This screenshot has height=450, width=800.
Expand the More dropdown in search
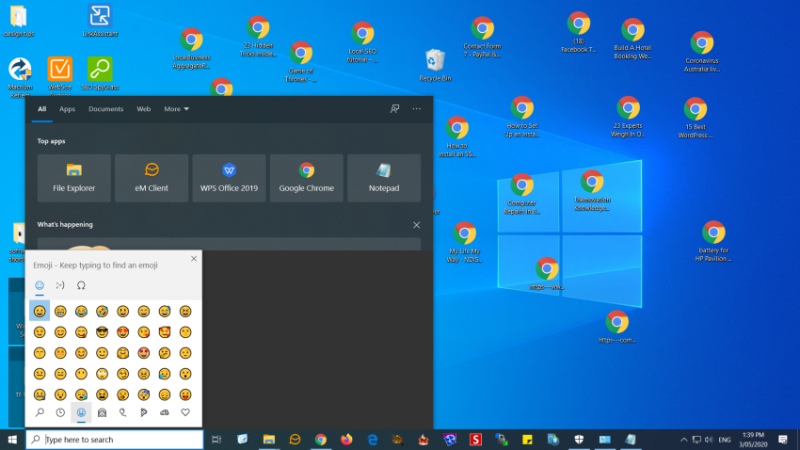[x=176, y=109]
